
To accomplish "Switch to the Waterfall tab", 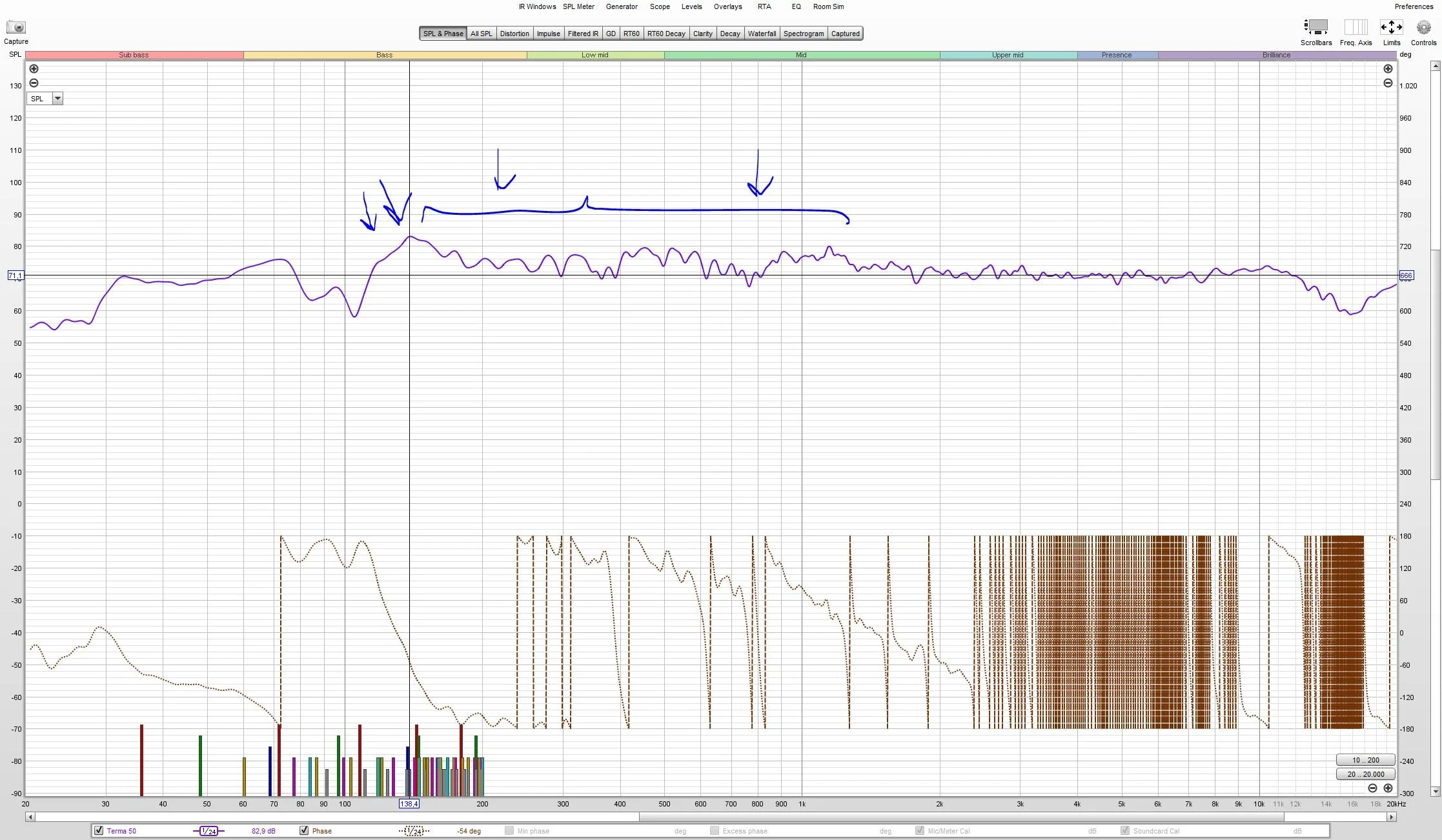I will pos(762,34).
